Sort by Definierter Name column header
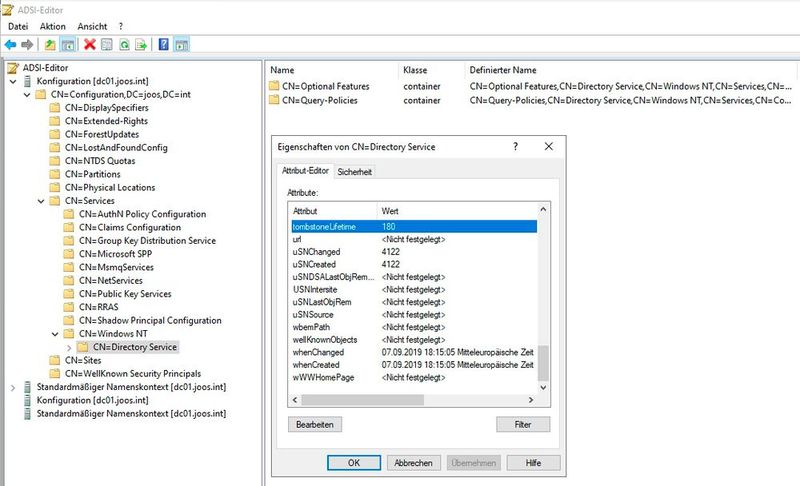Screen dimensions: 800x486 [x=632, y=70]
